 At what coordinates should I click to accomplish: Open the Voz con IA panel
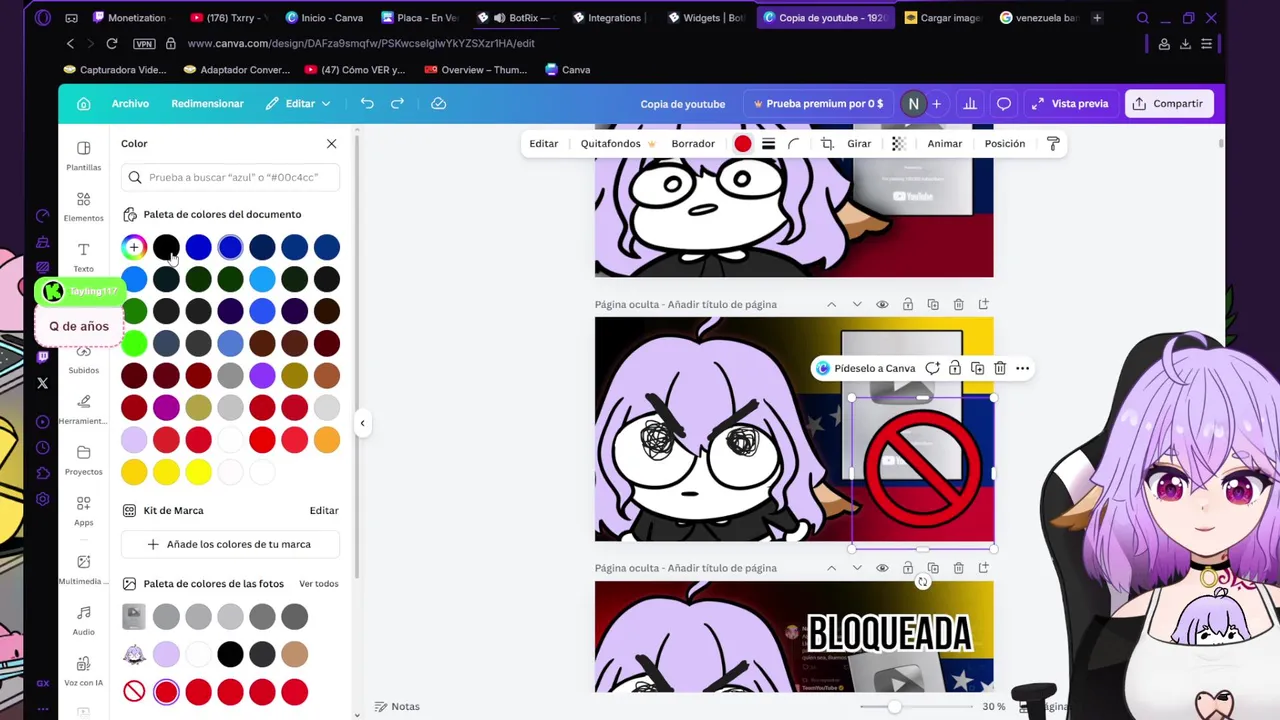click(x=84, y=671)
